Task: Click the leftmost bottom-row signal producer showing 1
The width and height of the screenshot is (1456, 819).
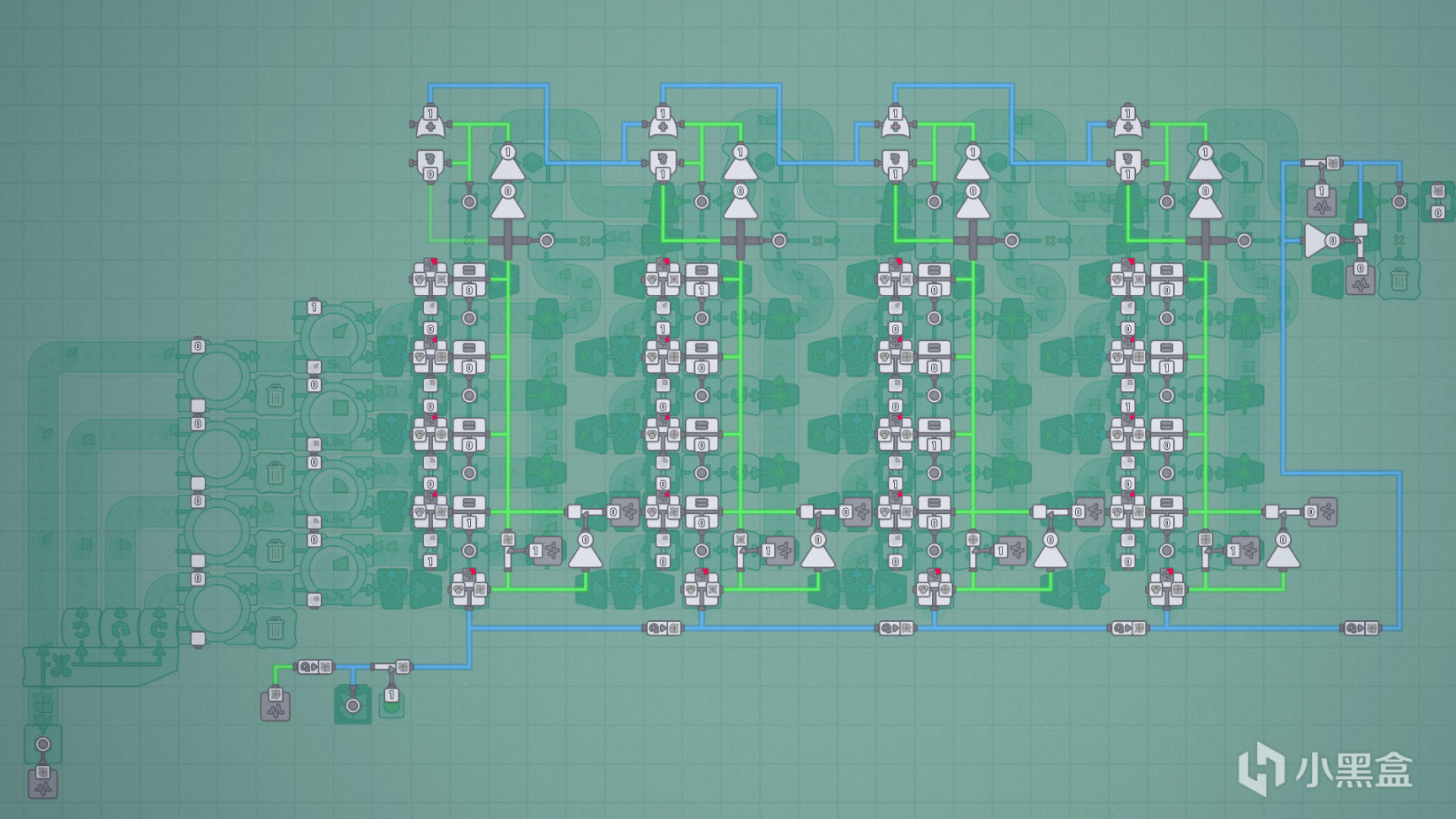Action: [x=547, y=550]
